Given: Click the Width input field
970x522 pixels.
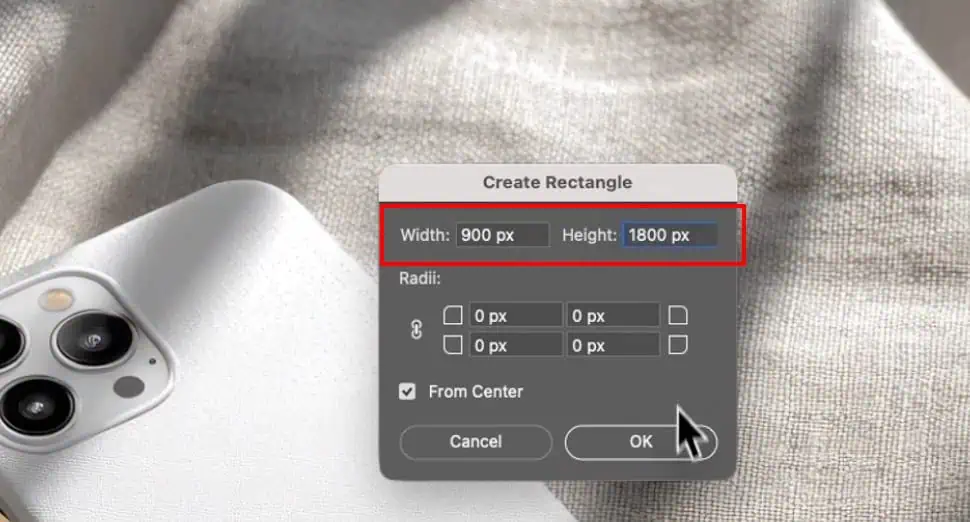Looking at the screenshot, I should pos(502,235).
